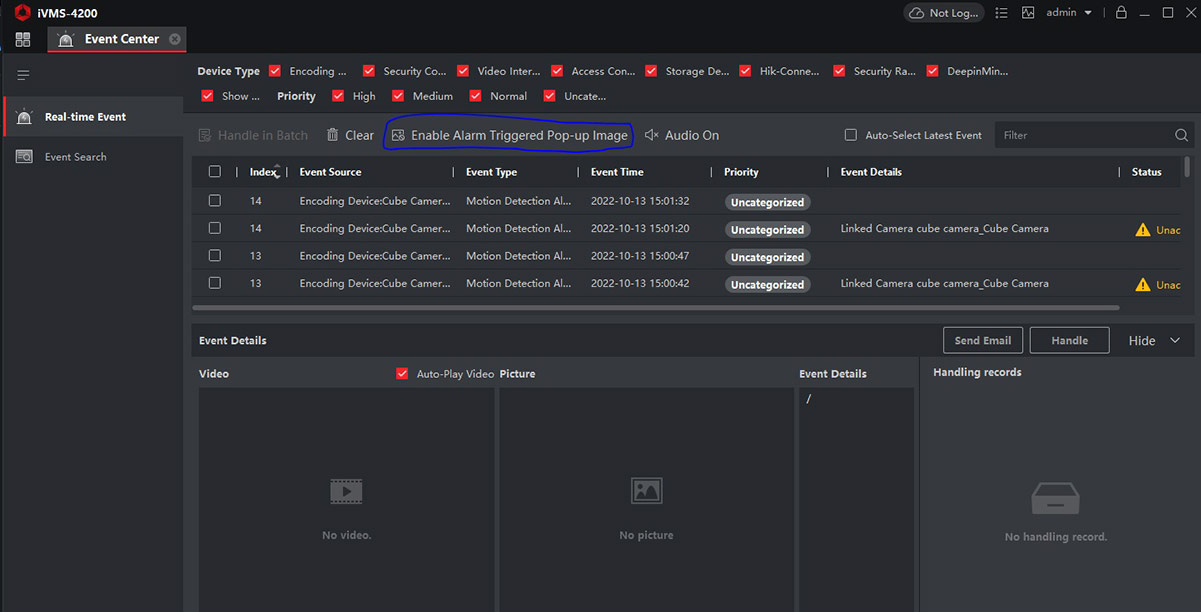Switch to the Event Center tab

(x=117, y=39)
